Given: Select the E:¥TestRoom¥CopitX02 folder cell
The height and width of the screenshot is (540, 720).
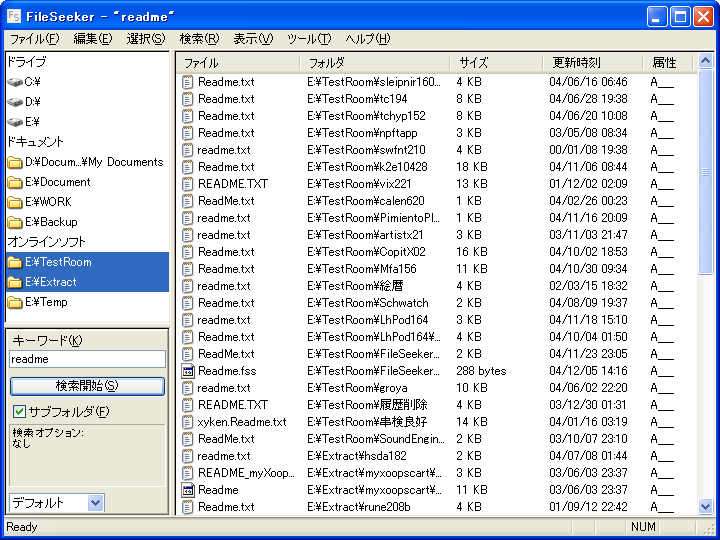Looking at the screenshot, I should pyautogui.click(x=366, y=252).
